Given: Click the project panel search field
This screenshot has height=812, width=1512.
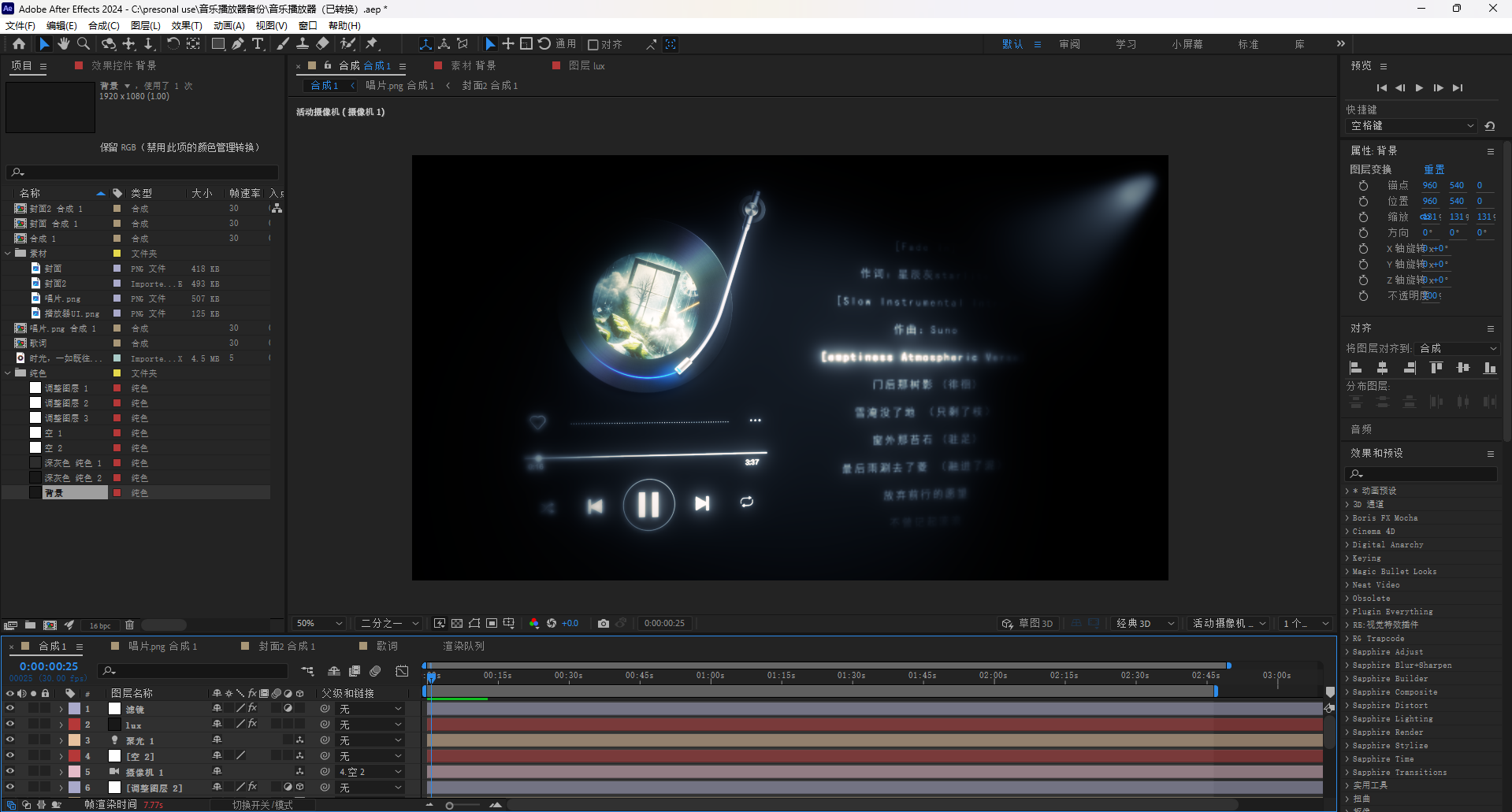Looking at the screenshot, I should coord(143,172).
